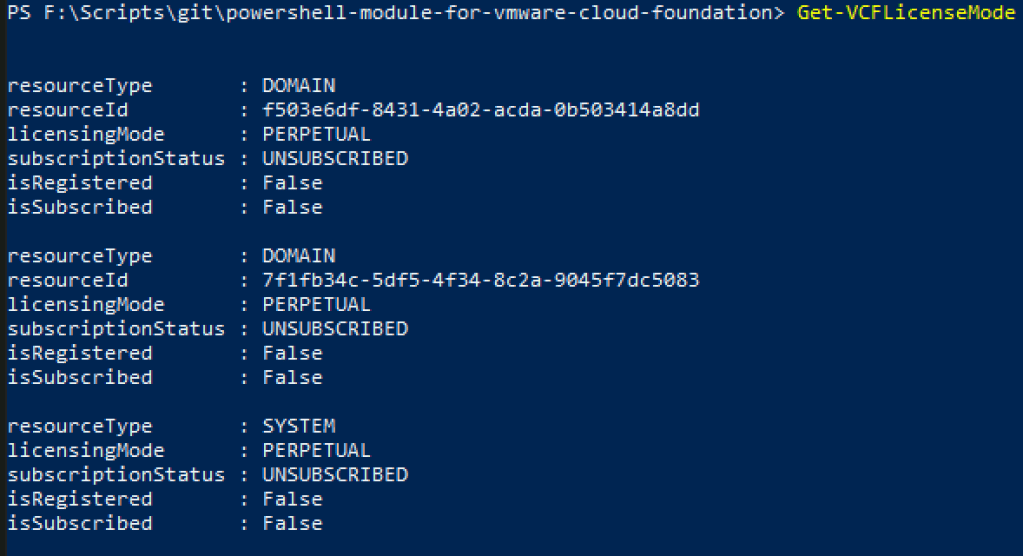Click the SYSTEM resource type value

tap(299, 426)
